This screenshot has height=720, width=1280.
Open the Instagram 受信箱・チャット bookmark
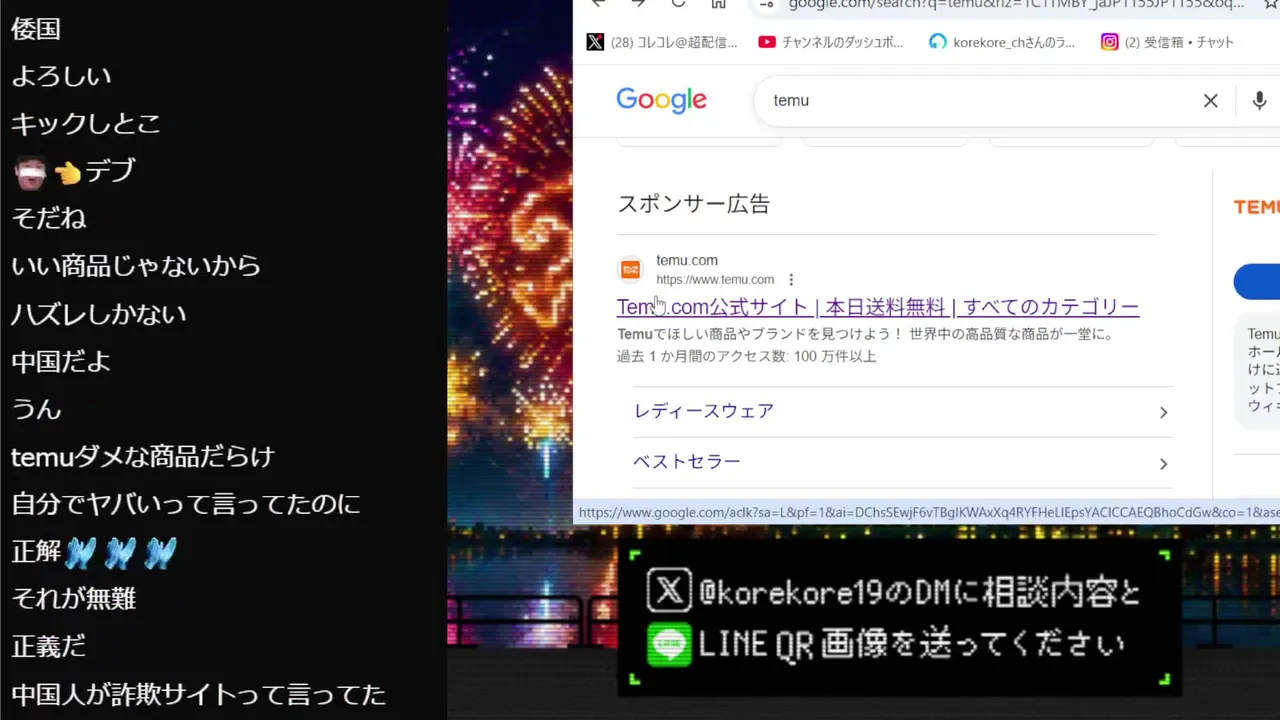tap(1168, 42)
